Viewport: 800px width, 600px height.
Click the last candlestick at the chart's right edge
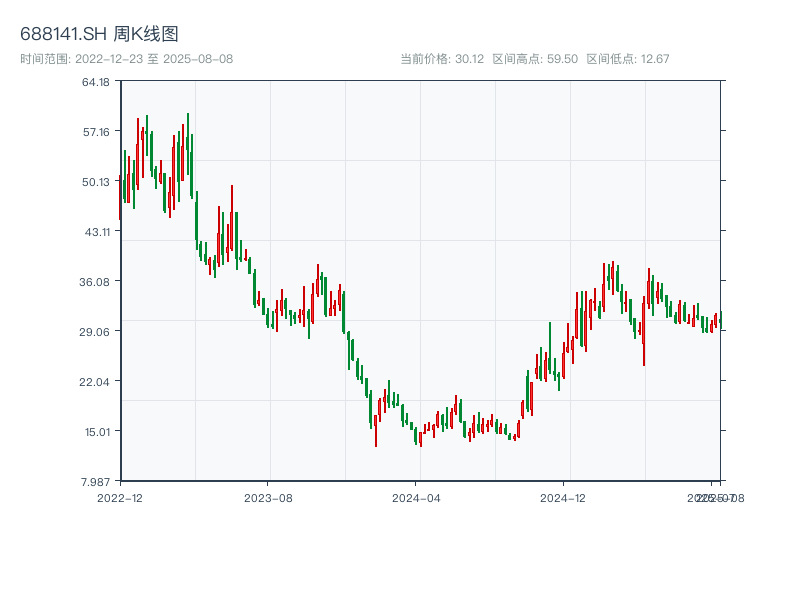[719, 320]
